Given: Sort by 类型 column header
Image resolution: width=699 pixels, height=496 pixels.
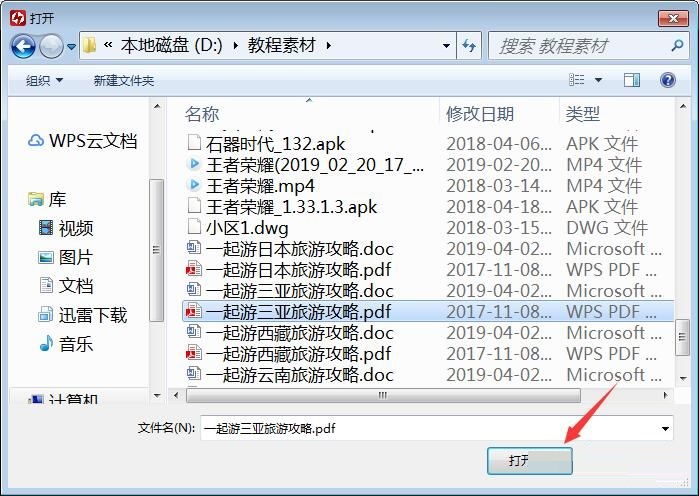Looking at the screenshot, I should tap(582, 114).
